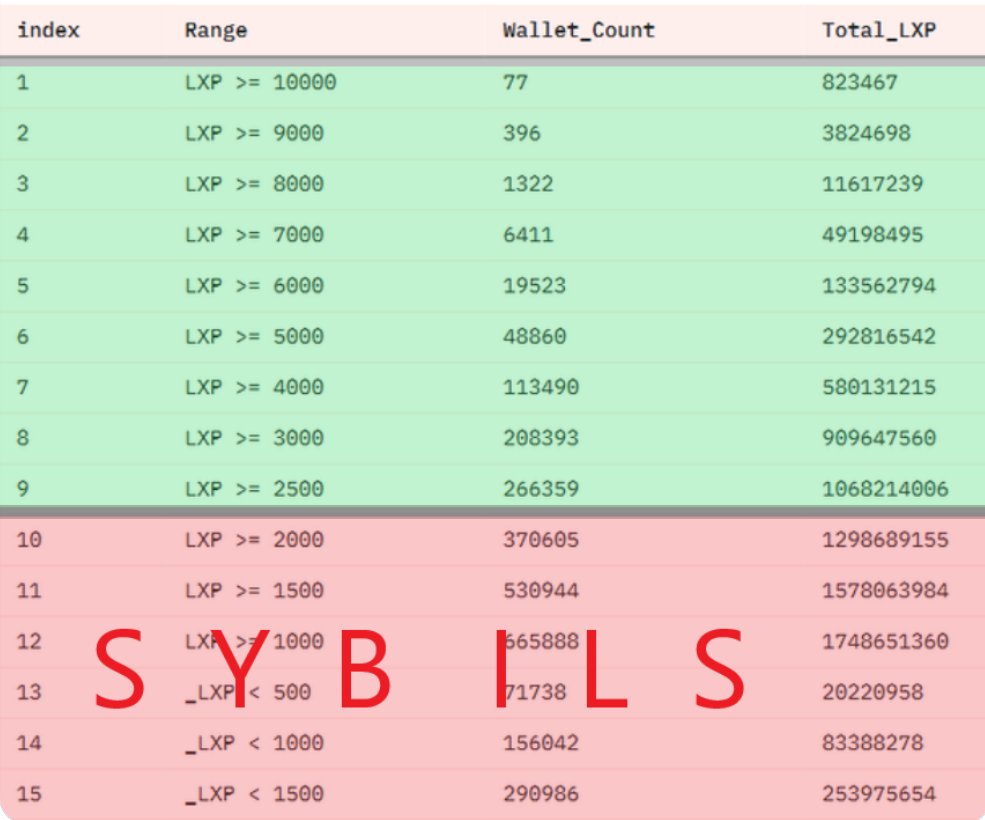The image size is (985, 820).
Task: Select the 'LXP >= 10000' range cell
Action: point(261,82)
